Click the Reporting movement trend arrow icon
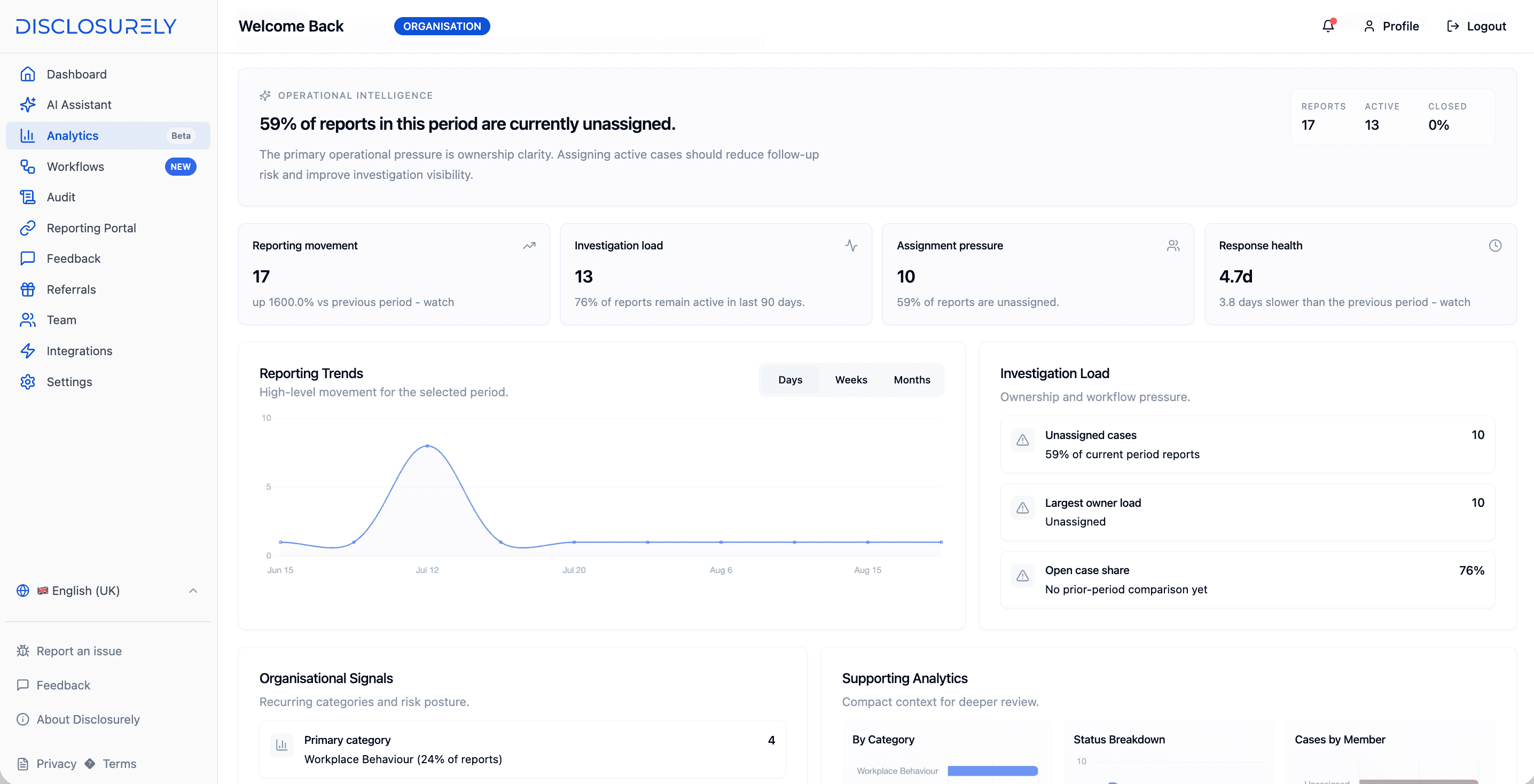1534x784 pixels. (x=529, y=245)
